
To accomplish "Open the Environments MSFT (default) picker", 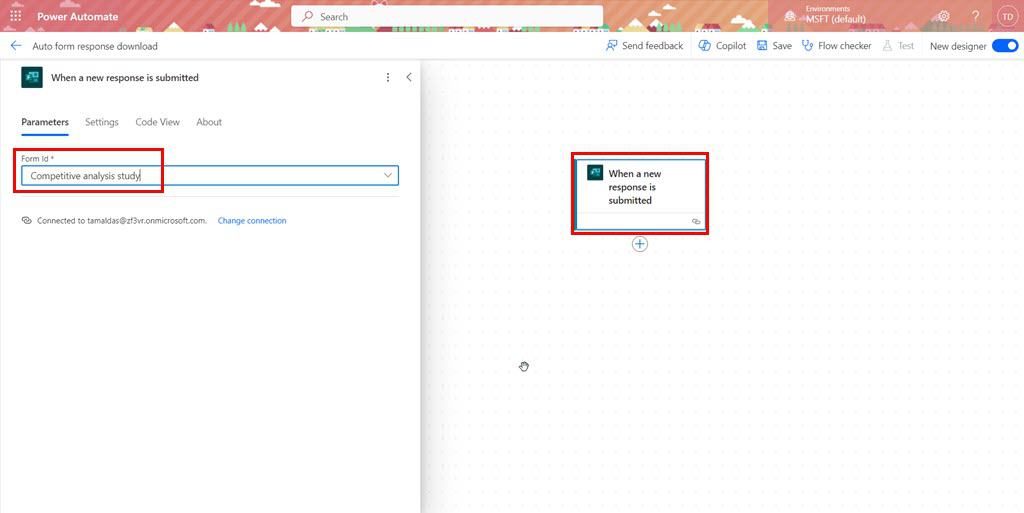I will pos(827,15).
